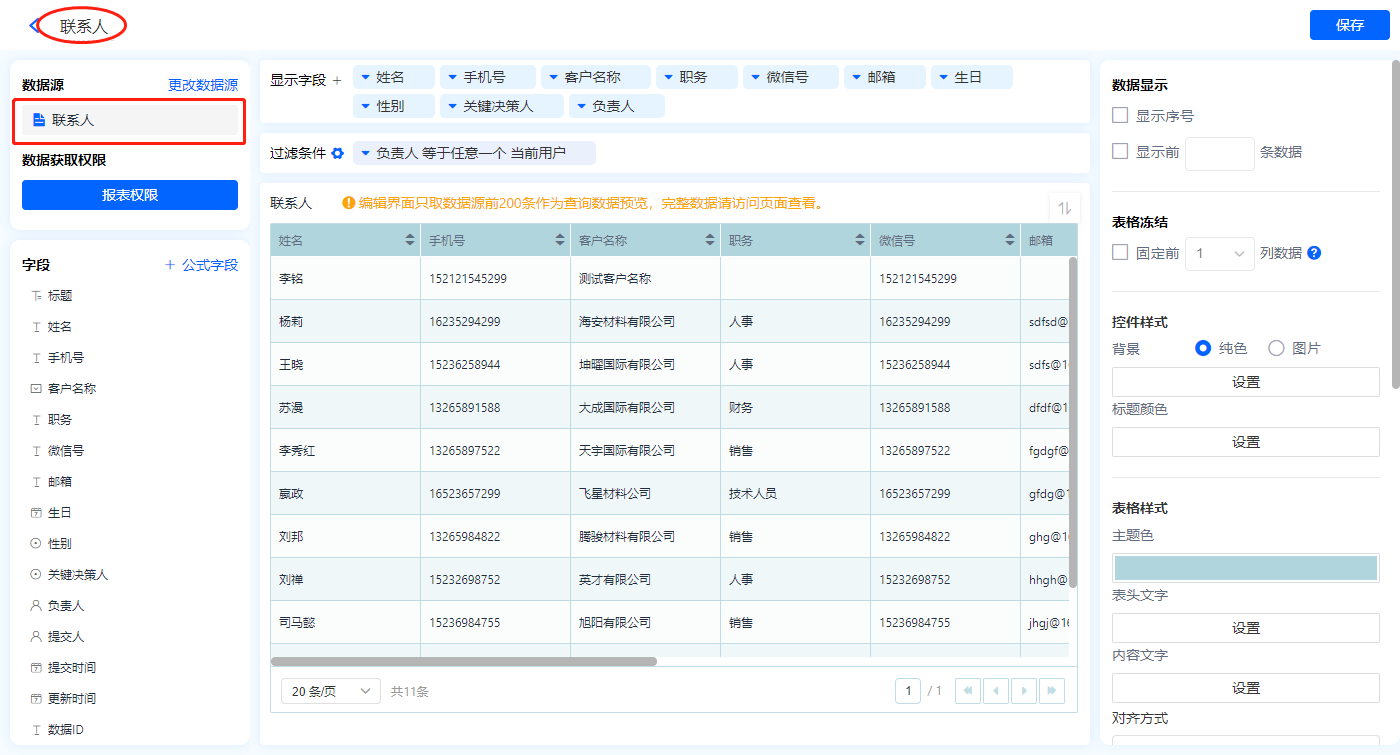Click the help icon next to 列数据
Image resolution: width=1400 pixels, height=755 pixels.
(x=1314, y=253)
